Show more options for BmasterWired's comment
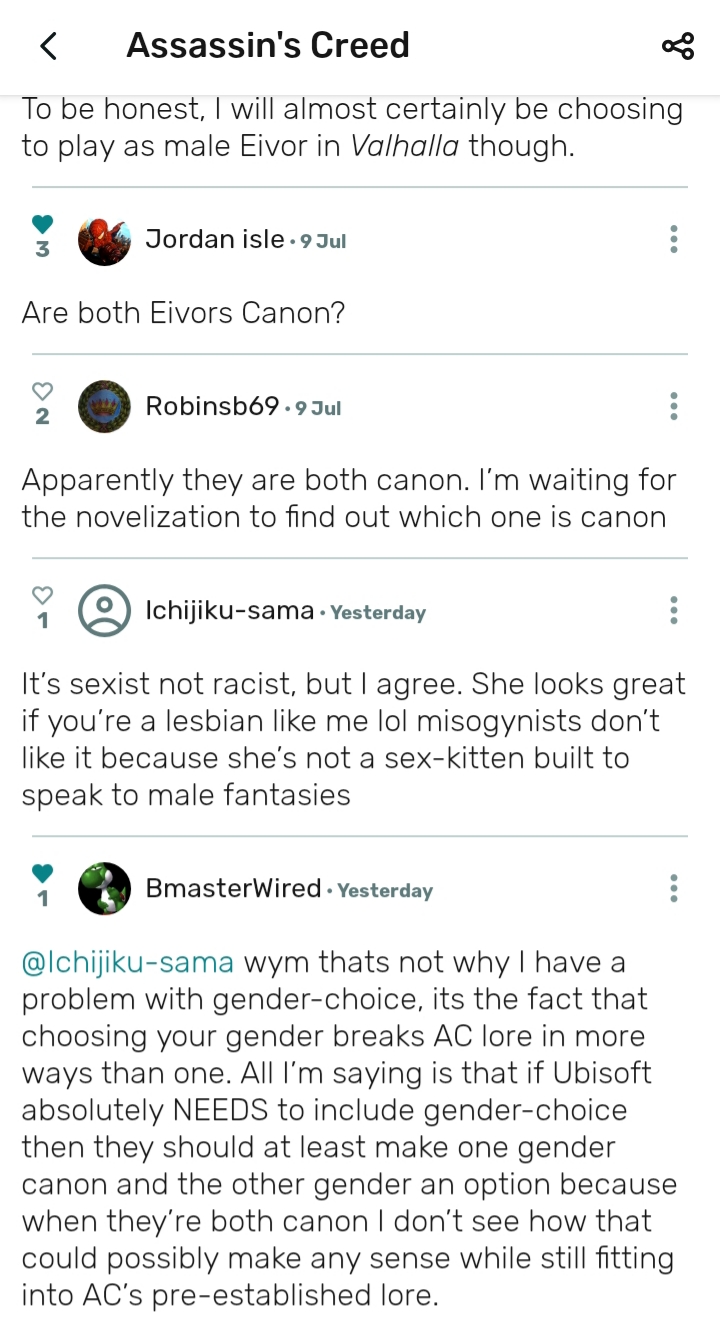720x1321 pixels. (x=674, y=888)
